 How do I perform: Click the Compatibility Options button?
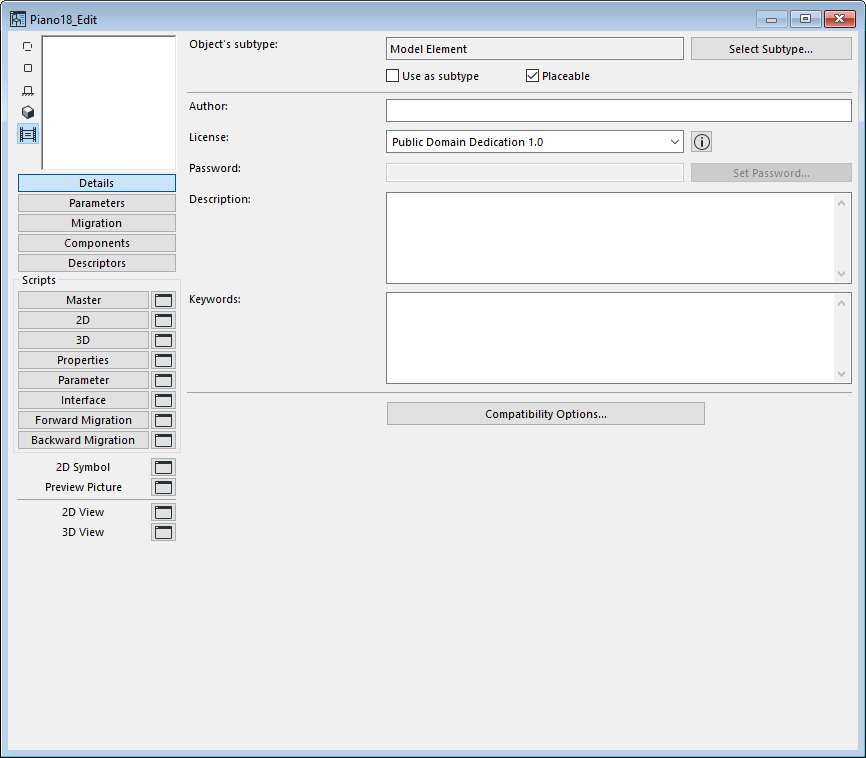coord(546,414)
